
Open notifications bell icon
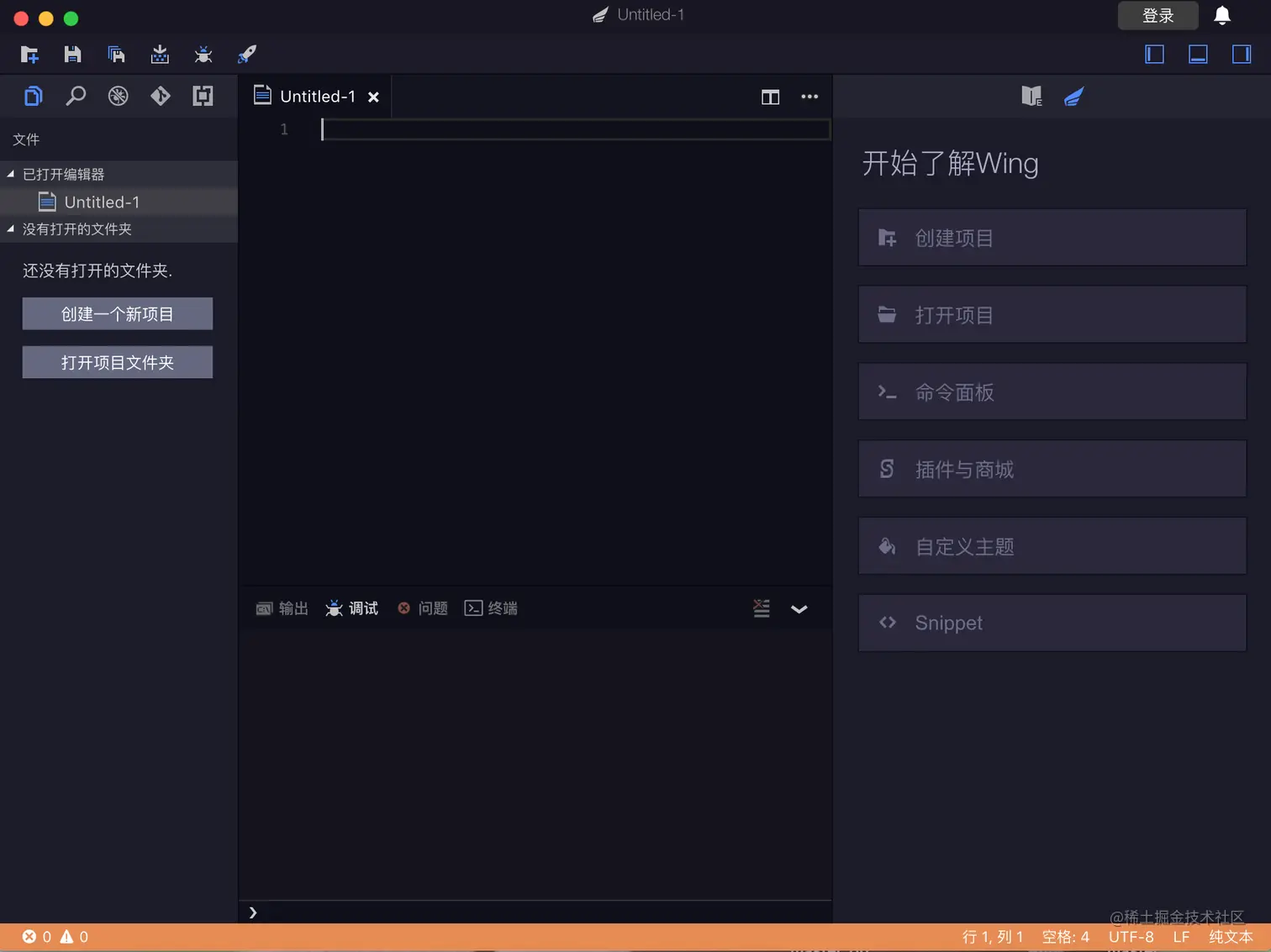[1222, 15]
